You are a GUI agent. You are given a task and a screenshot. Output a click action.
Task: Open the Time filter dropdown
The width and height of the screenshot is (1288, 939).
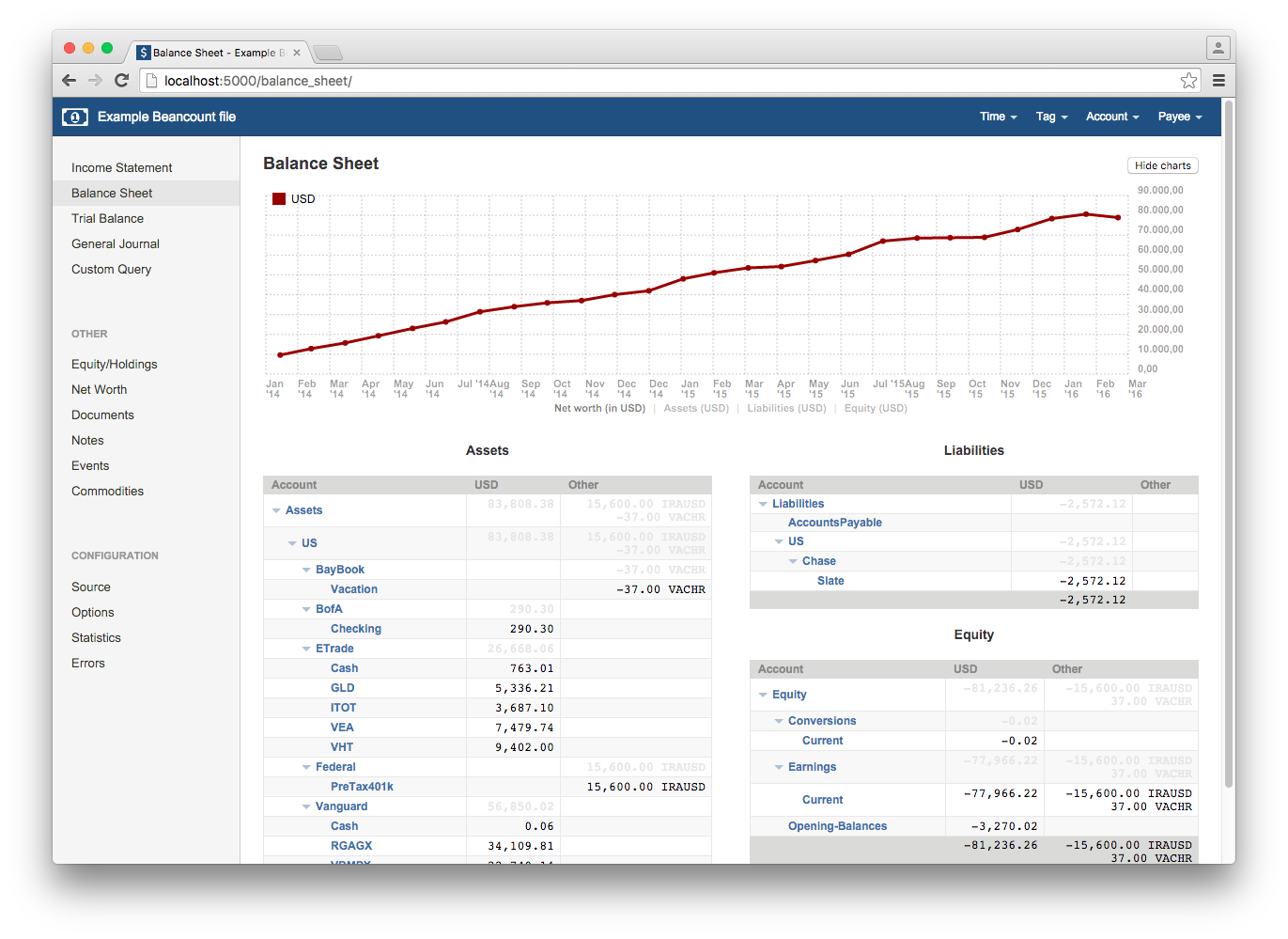click(998, 117)
